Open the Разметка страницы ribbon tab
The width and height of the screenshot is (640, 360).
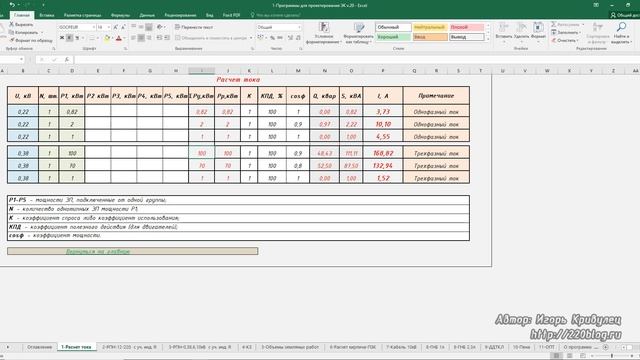[x=82, y=15]
